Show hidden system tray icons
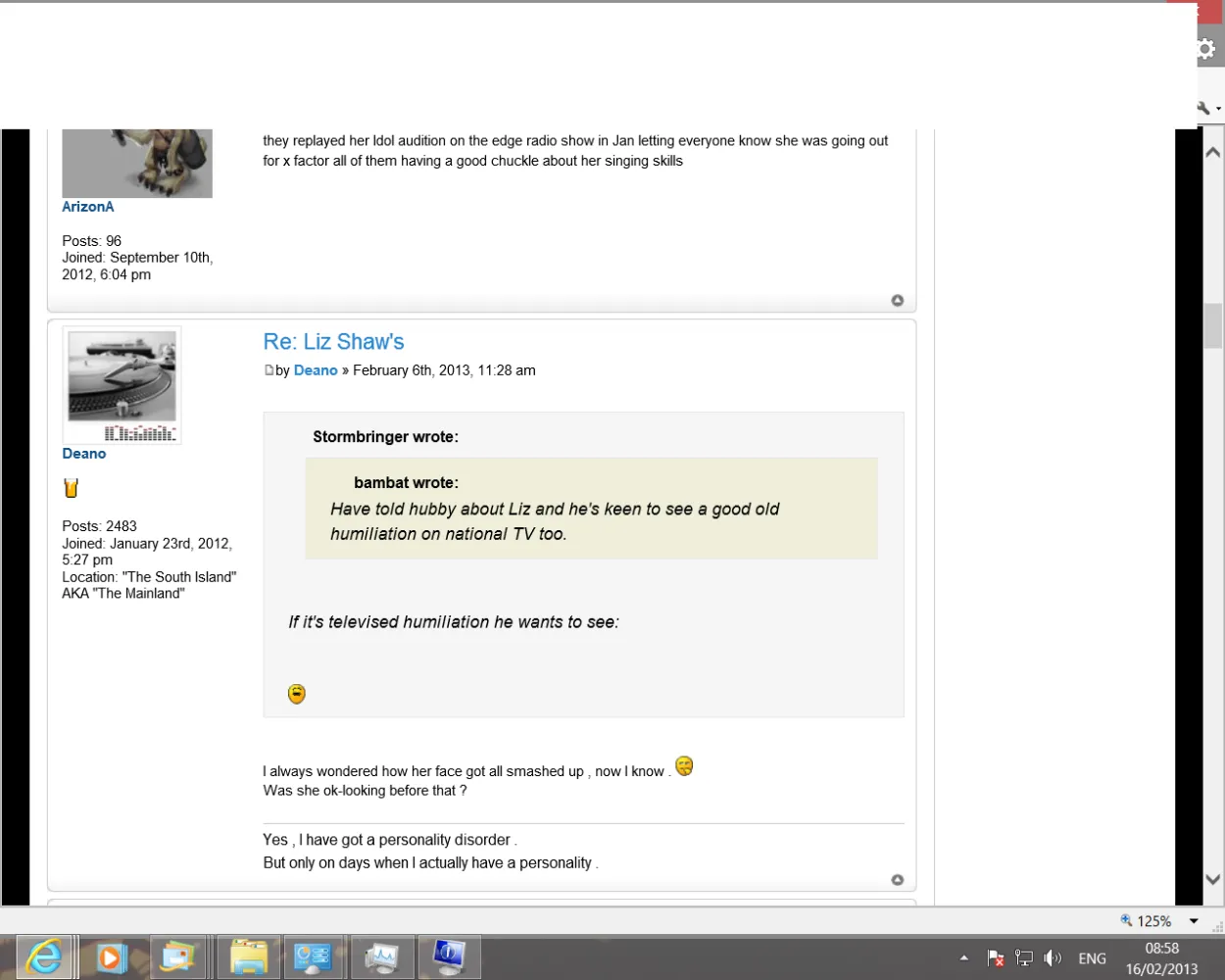 [x=964, y=958]
